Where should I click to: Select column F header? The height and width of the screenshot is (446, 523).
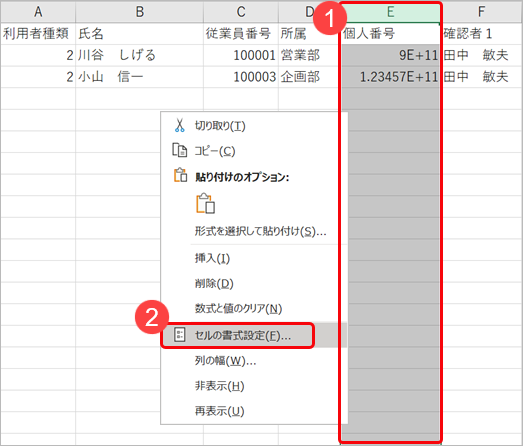tap(481, 12)
